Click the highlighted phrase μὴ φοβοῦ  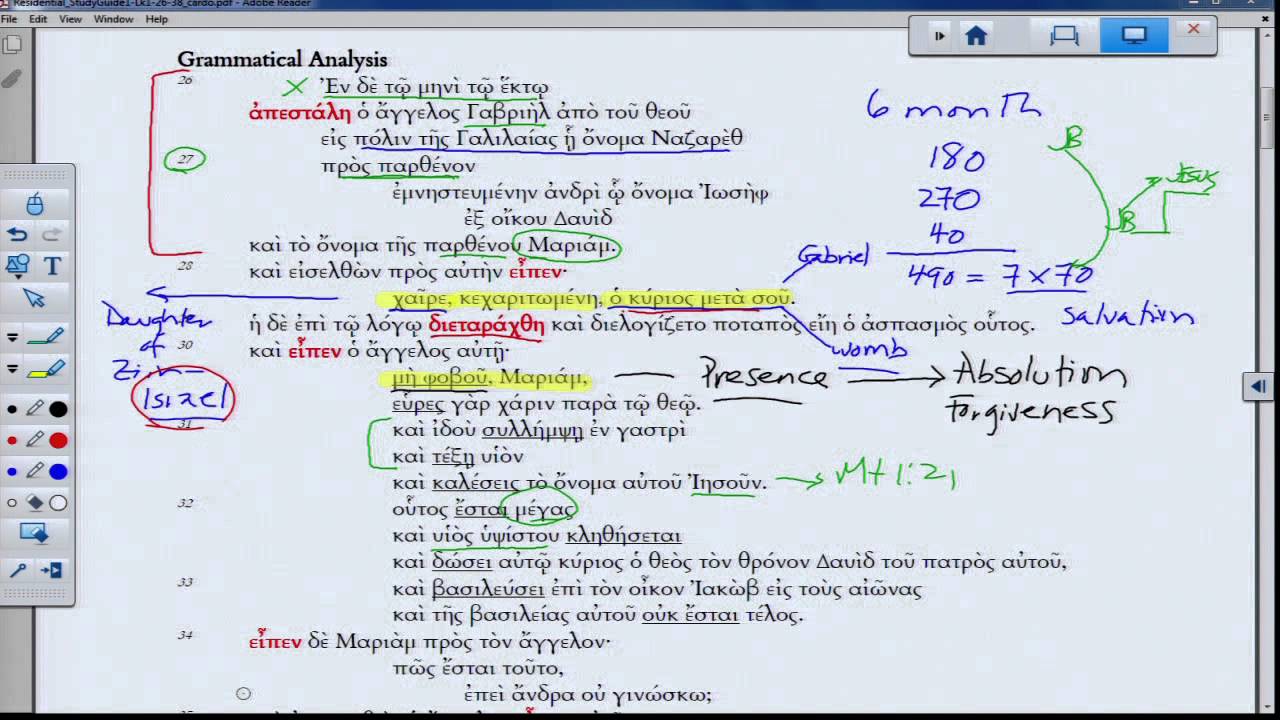pos(443,378)
